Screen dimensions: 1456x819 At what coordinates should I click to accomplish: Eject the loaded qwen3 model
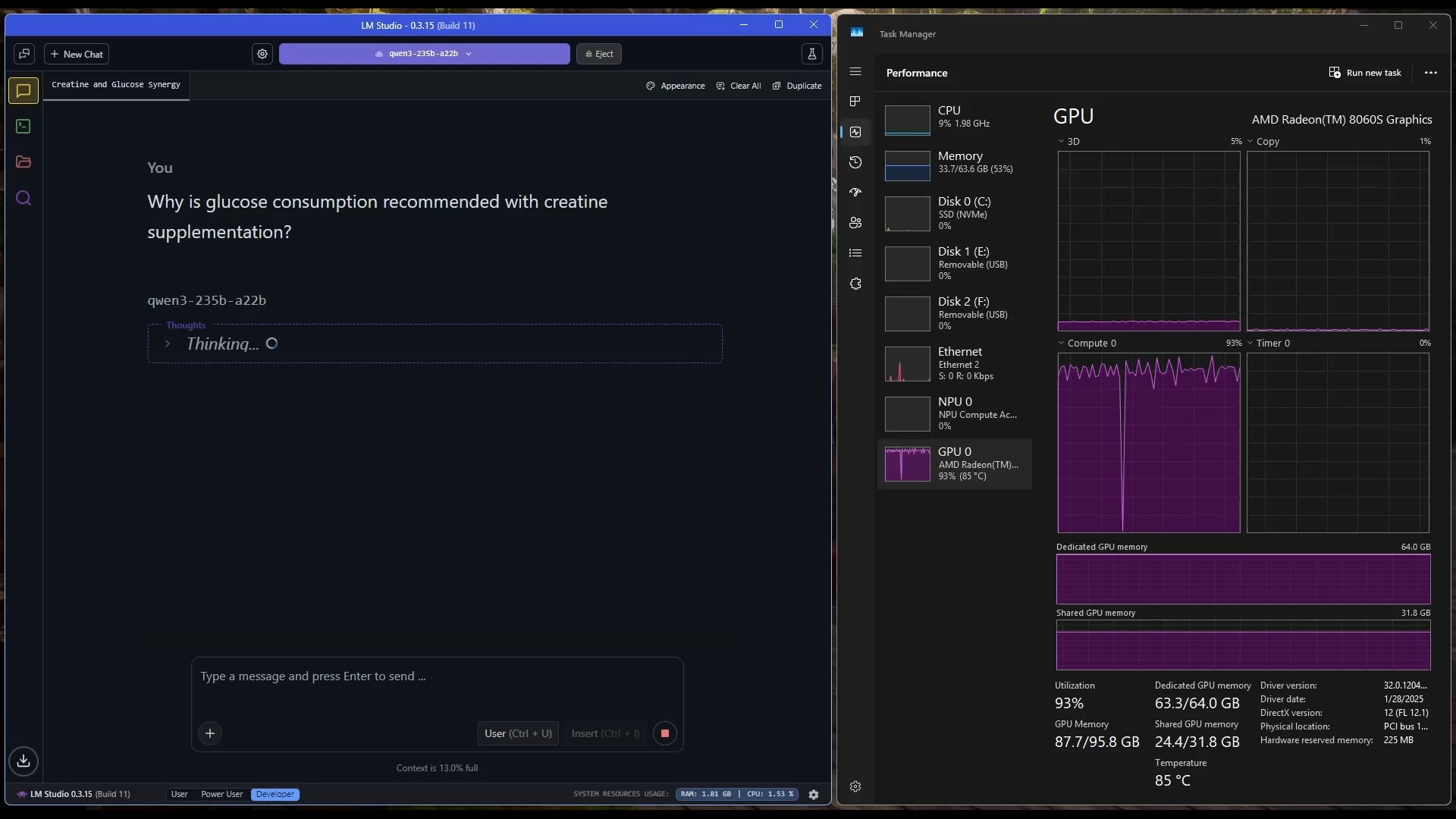point(599,54)
